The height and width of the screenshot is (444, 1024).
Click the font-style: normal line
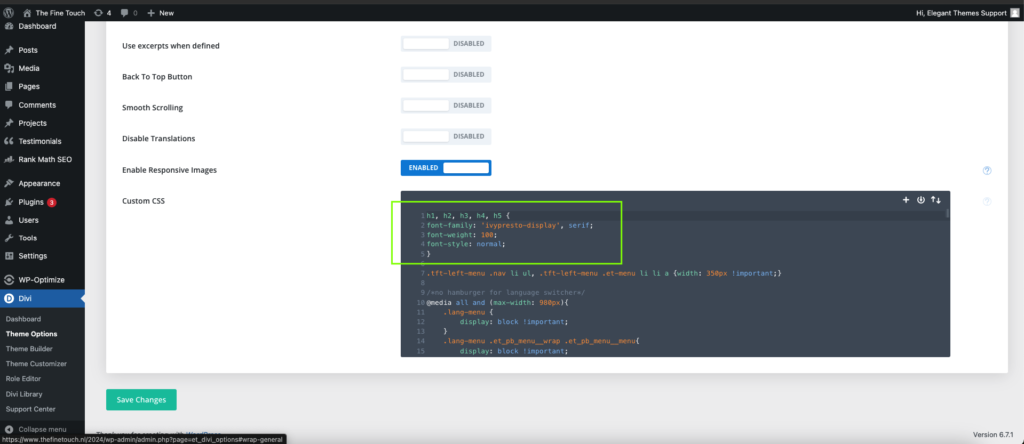(466, 244)
